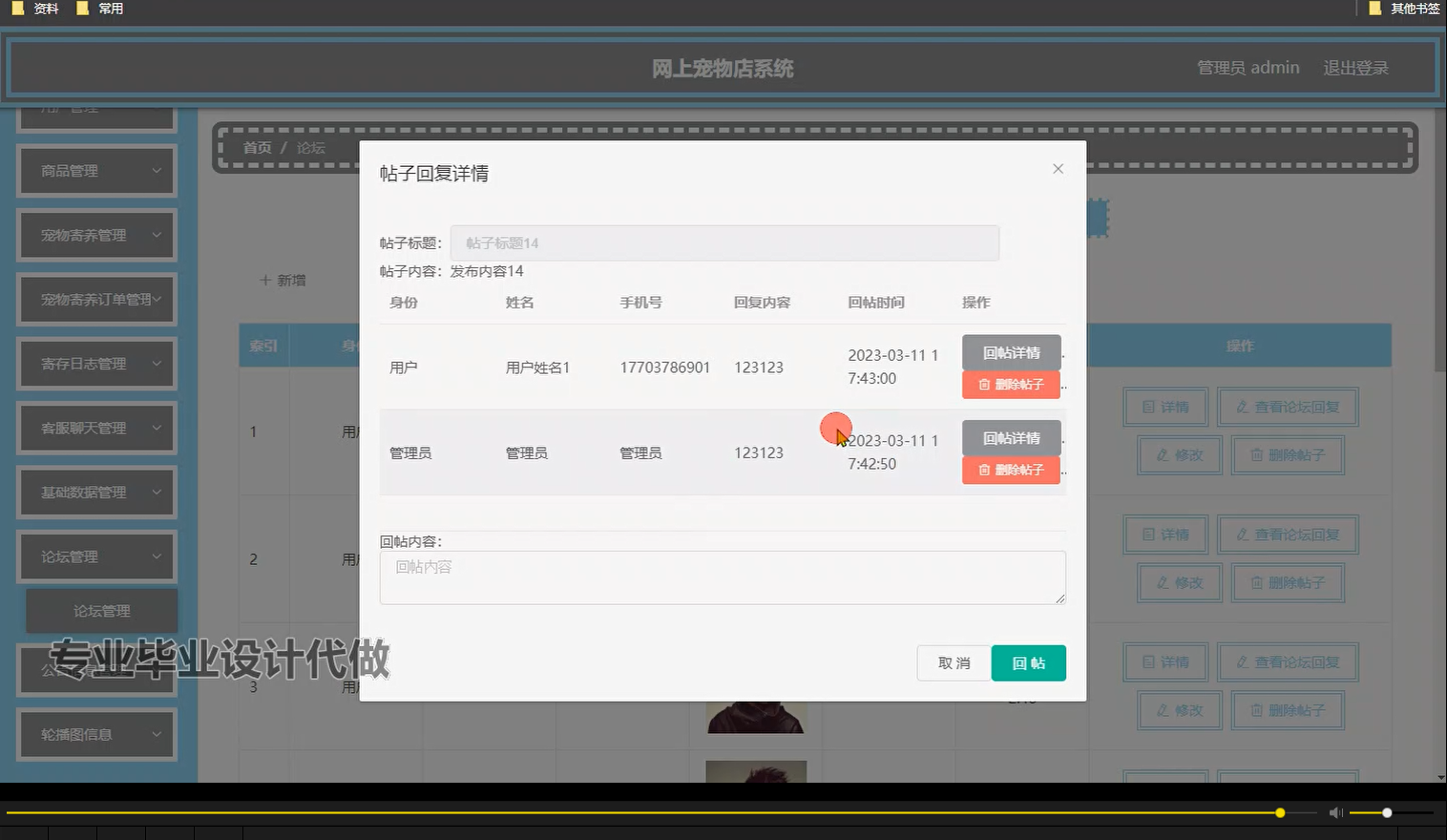1447x840 pixels.
Task: Collapse the 论坛管理 menu
Action: click(95, 556)
